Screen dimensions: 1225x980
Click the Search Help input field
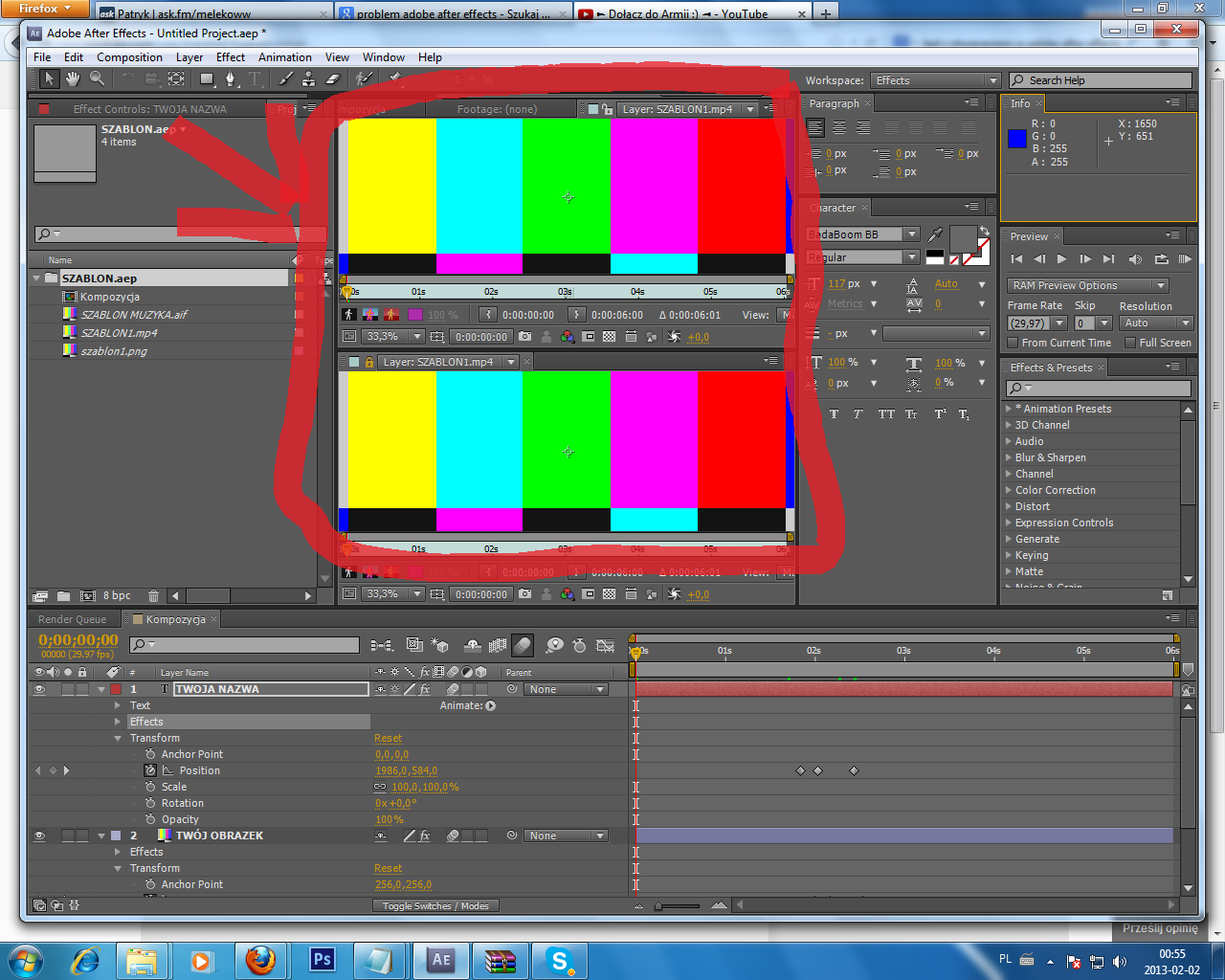[x=1100, y=80]
